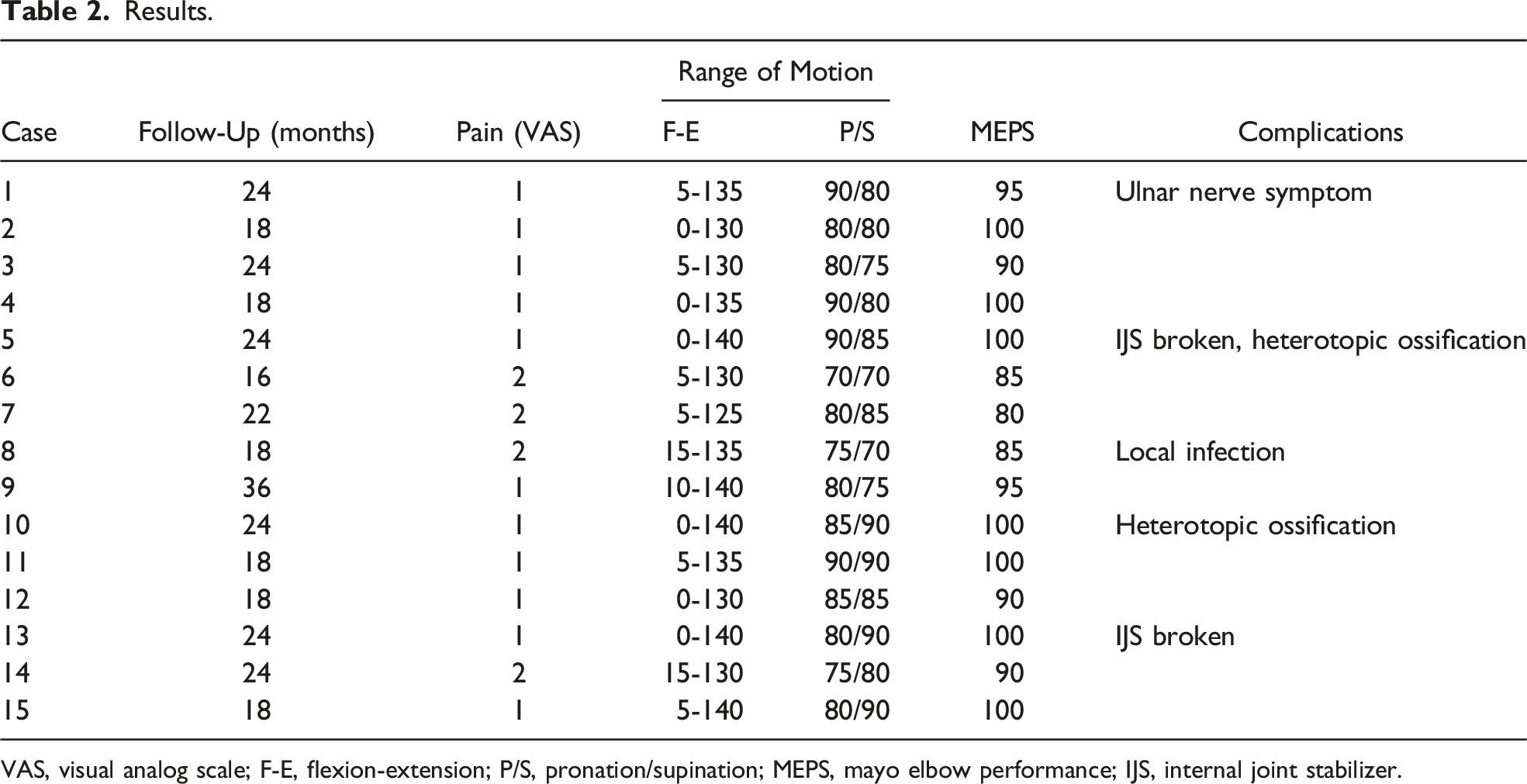Select the F-E column header

coord(680,133)
